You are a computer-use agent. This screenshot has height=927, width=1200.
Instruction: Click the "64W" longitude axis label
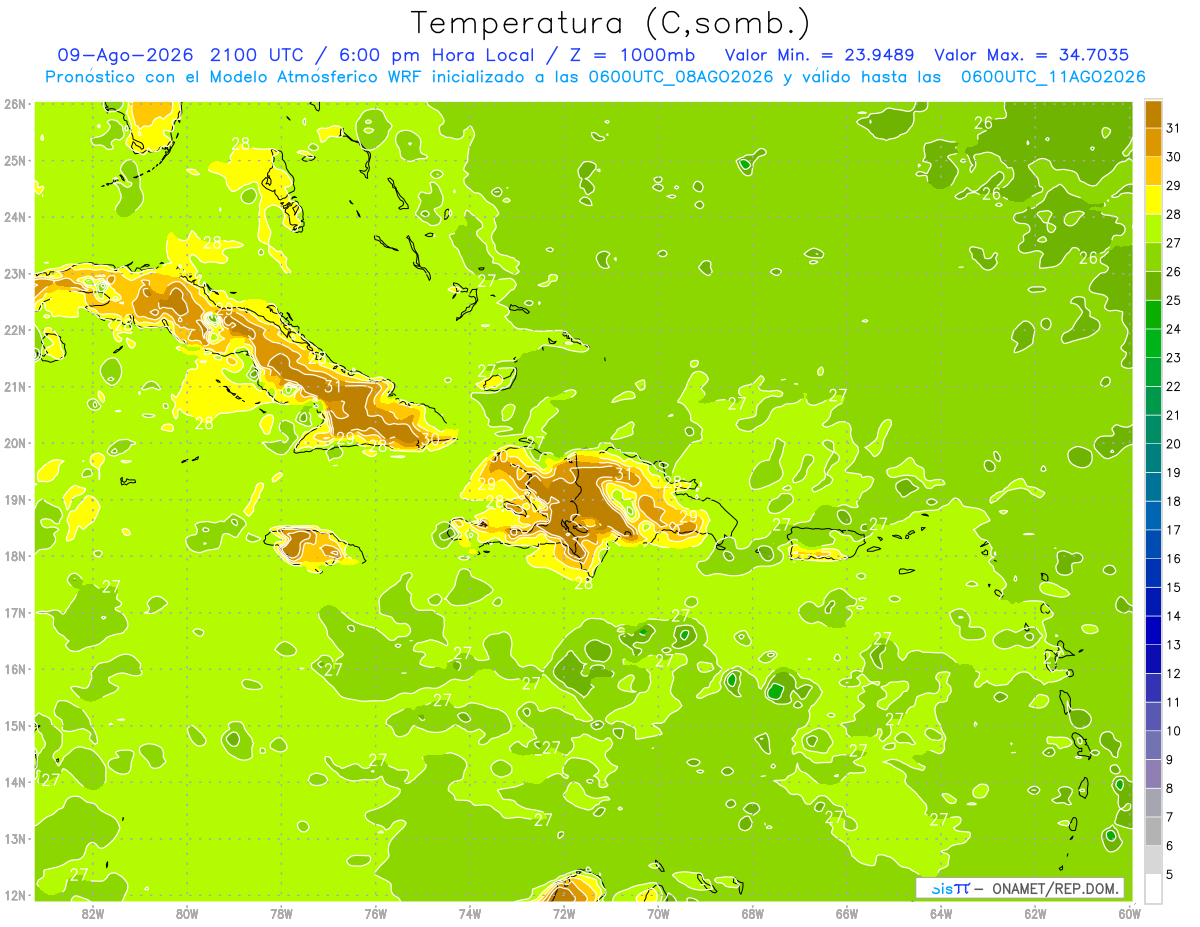point(941,913)
